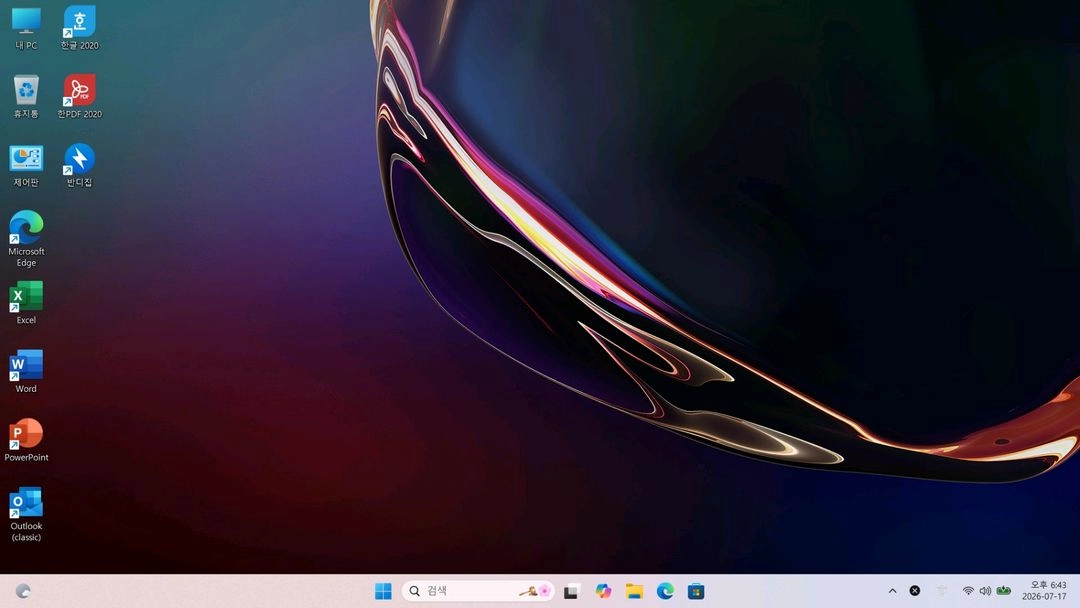
Task: Open the 한글 2020 shortcut
Action: coord(79,28)
